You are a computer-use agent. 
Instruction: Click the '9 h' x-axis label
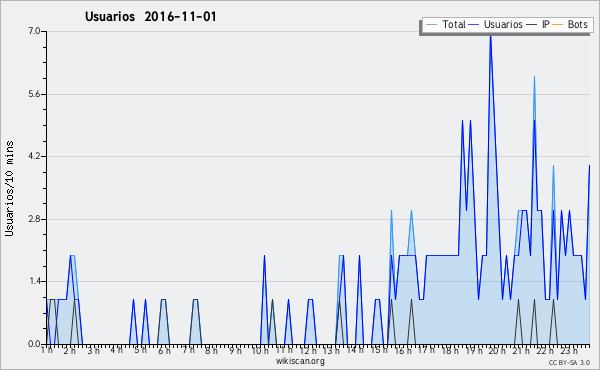(235, 350)
